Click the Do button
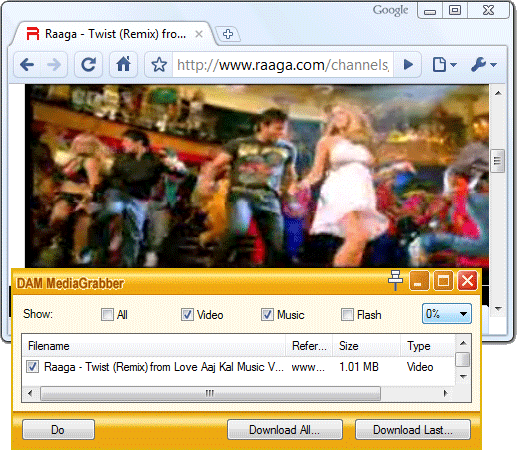Image resolution: width=517 pixels, height=450 pixels. tap(58, 429)
